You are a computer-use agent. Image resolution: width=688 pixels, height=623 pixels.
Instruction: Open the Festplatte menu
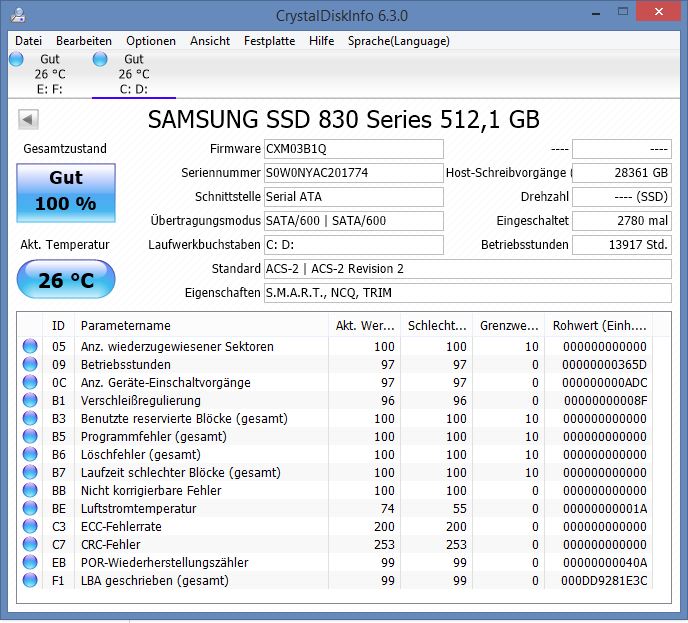[x=269, y=41]
